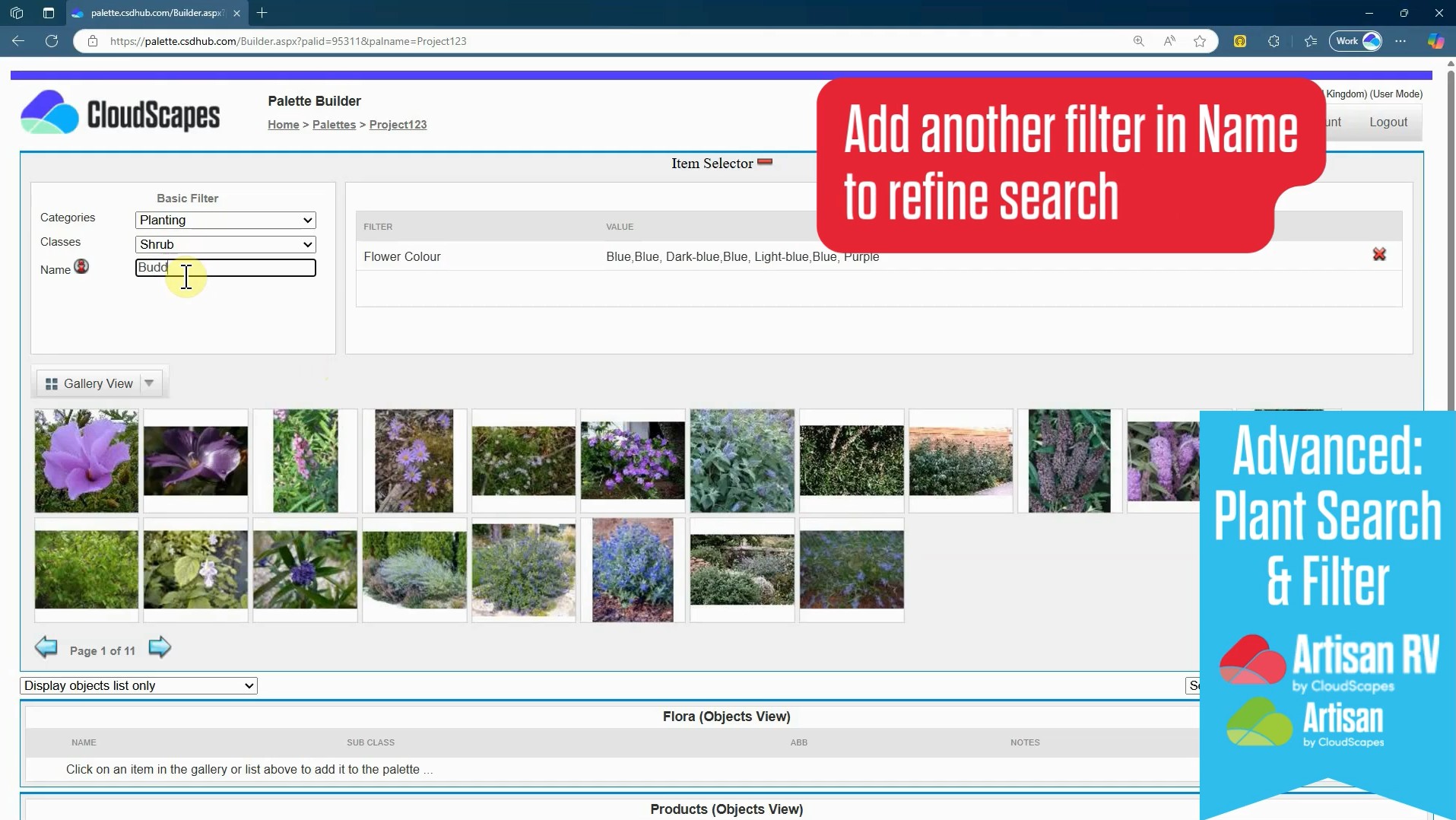Screen dimensions: 1456x820
Task: Click the grid icon on Gallery View button
Action: tap(51, 383)
